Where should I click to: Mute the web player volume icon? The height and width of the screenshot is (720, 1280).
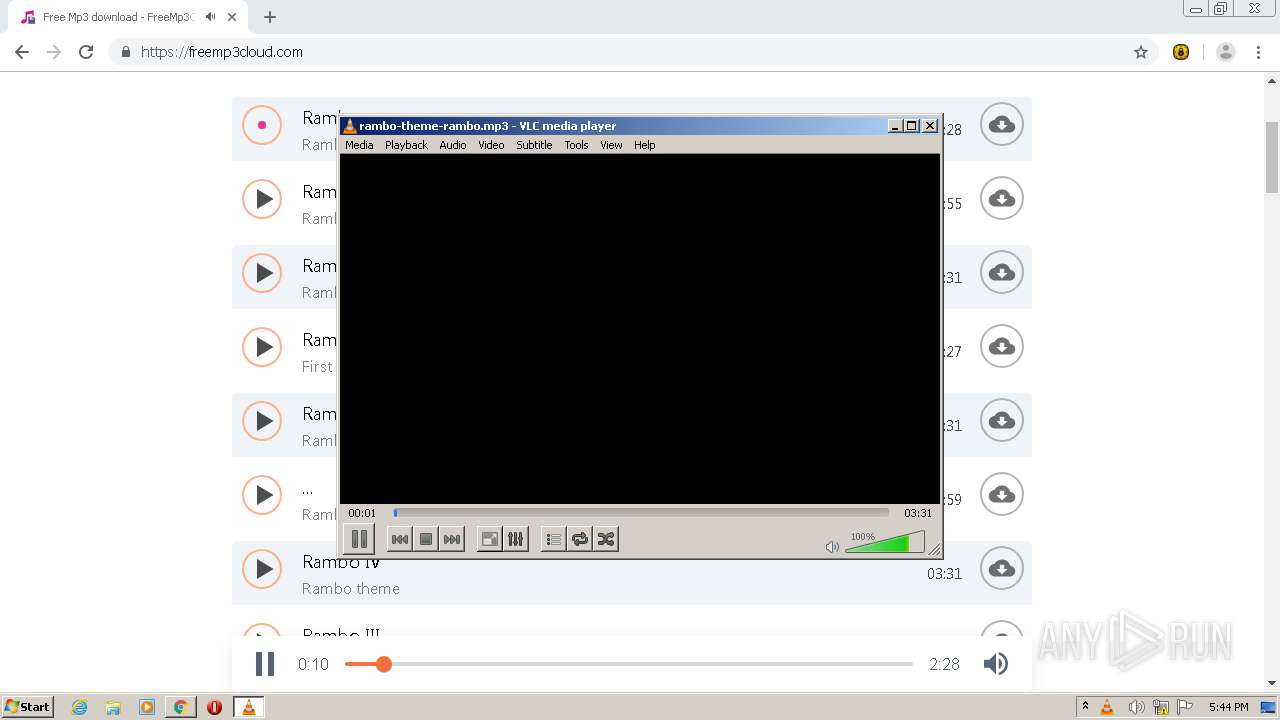click(x=995, y=664)
